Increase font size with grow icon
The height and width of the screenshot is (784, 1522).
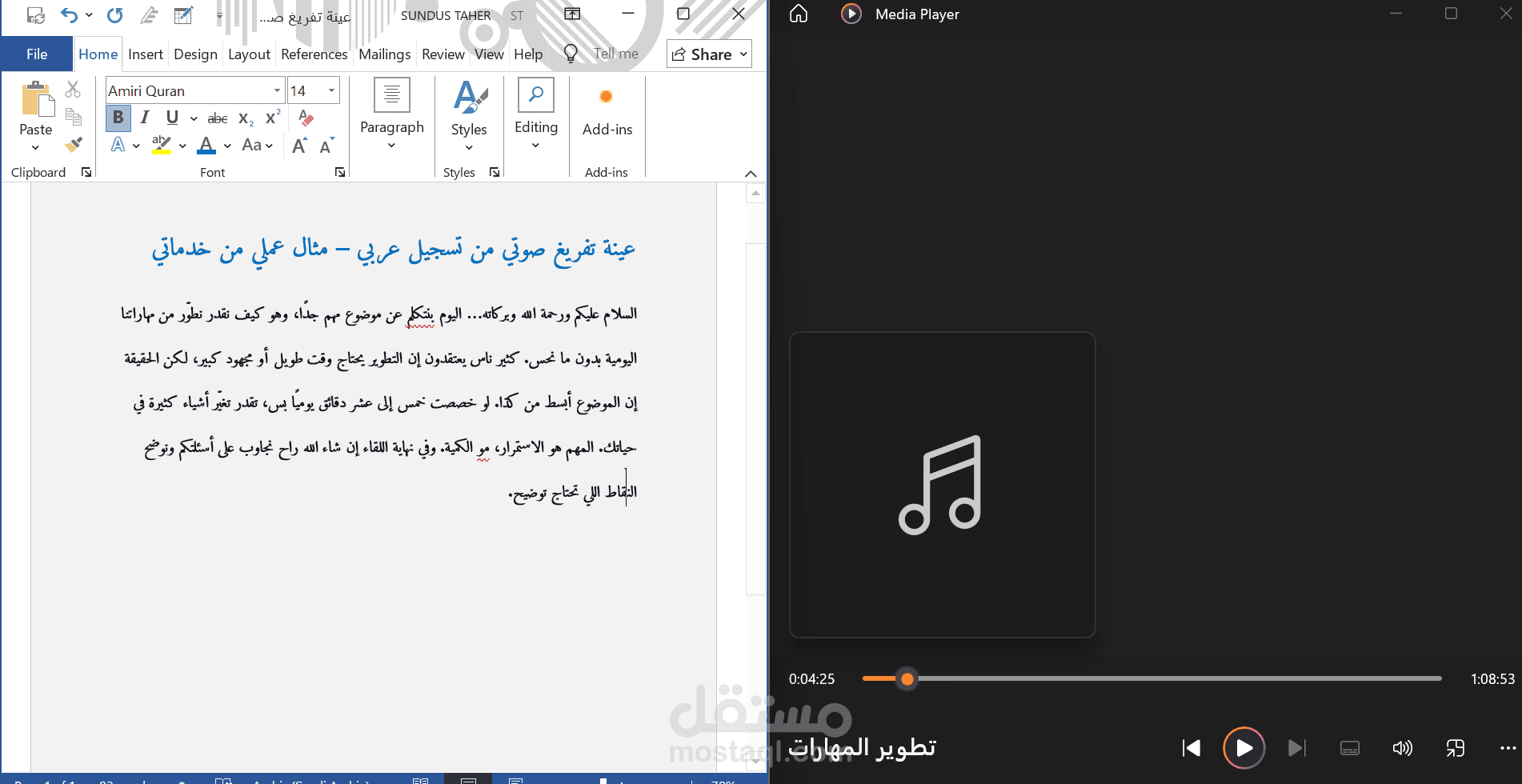[299, 146]
